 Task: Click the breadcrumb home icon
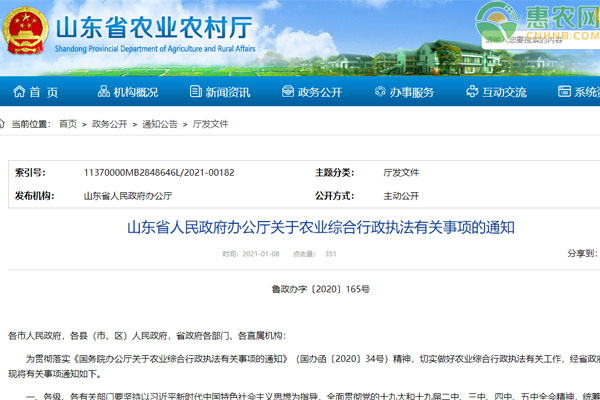click(x=2, y=124)
